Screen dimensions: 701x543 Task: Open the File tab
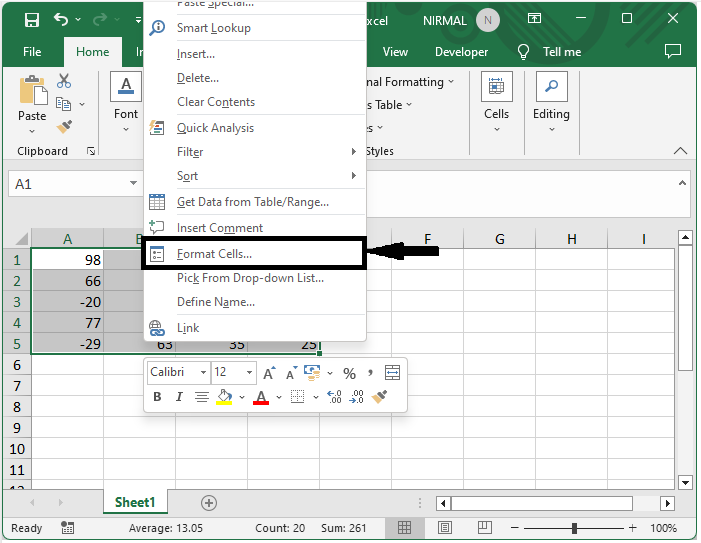[32, 52]
